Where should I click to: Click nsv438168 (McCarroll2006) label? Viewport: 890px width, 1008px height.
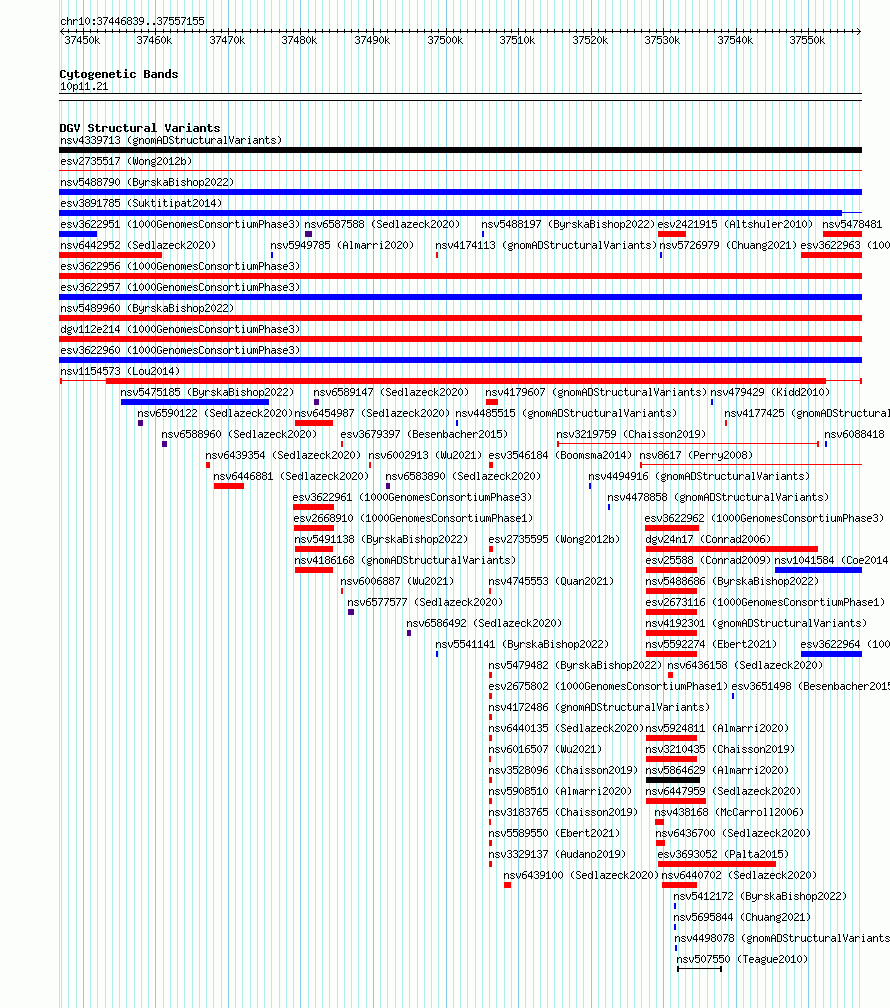point(729,813)
